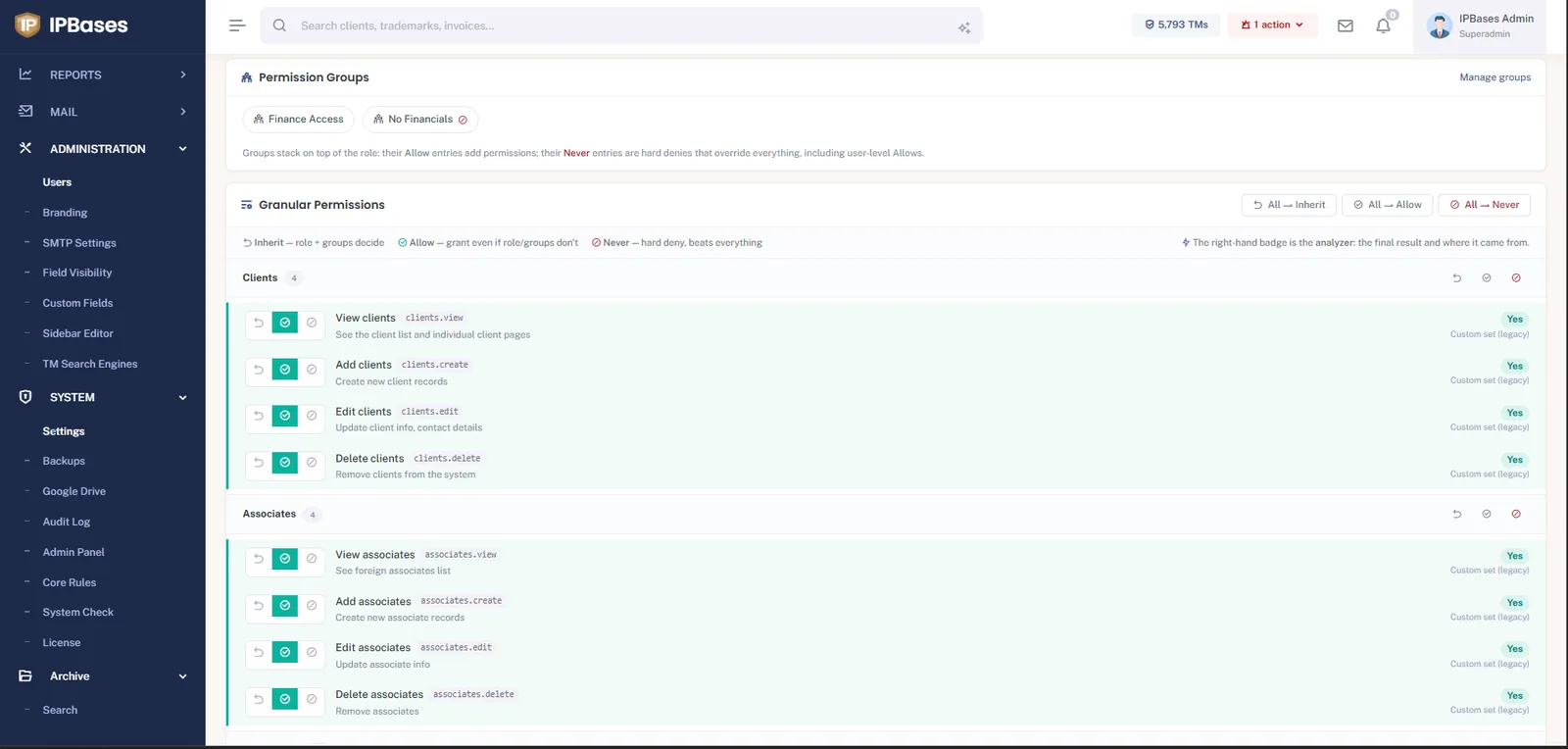Open License page

61,643
